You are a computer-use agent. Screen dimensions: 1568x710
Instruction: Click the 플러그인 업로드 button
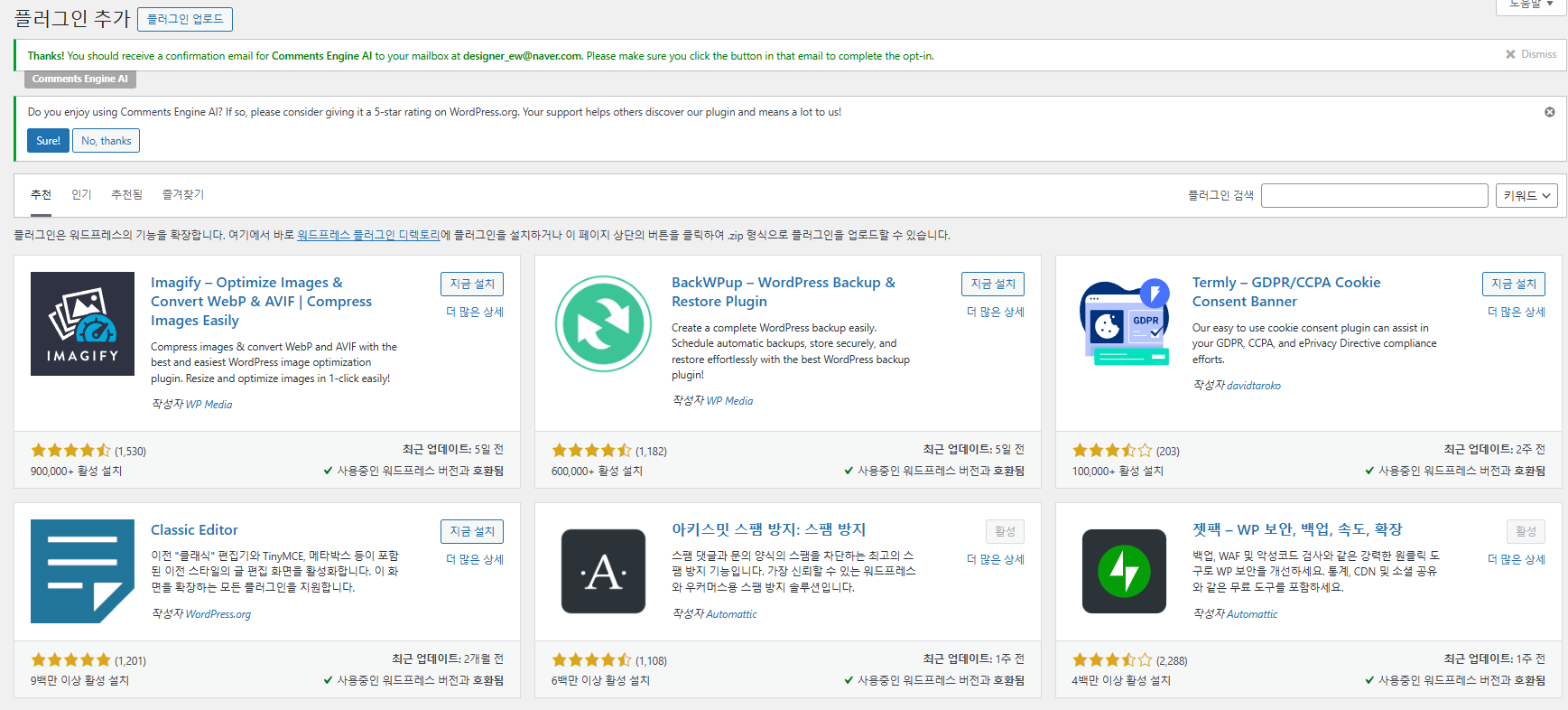click(185, 19)
